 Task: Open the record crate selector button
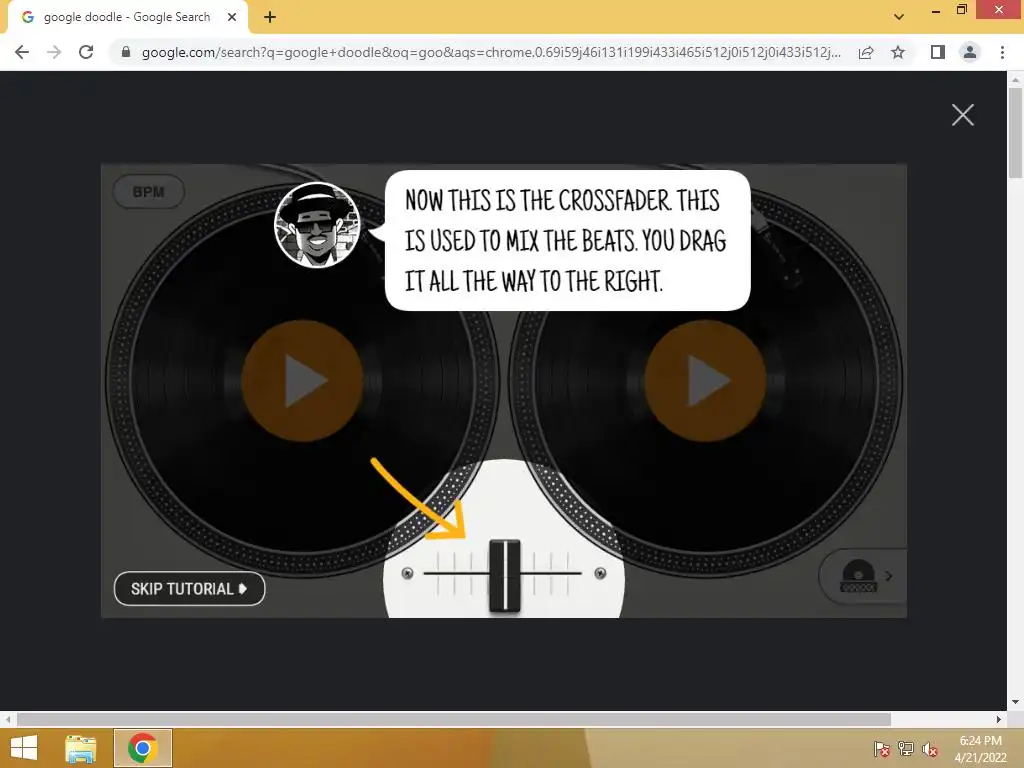pos(863,576)
